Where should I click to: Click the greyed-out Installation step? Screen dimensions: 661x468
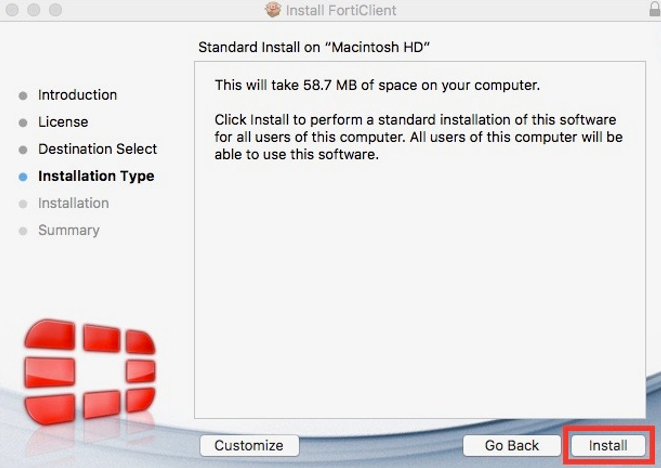coord(73,203)
